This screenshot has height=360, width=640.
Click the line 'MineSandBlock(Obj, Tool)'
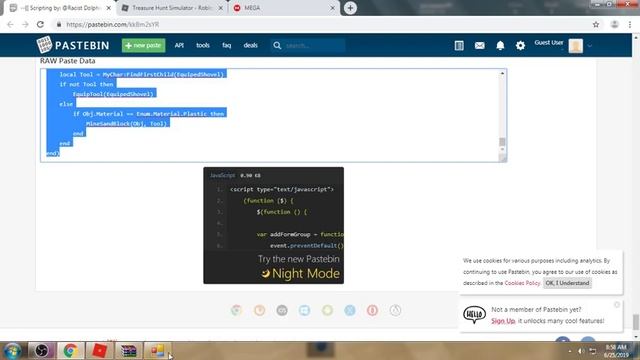pyautogui.click(x=126, y=123)
